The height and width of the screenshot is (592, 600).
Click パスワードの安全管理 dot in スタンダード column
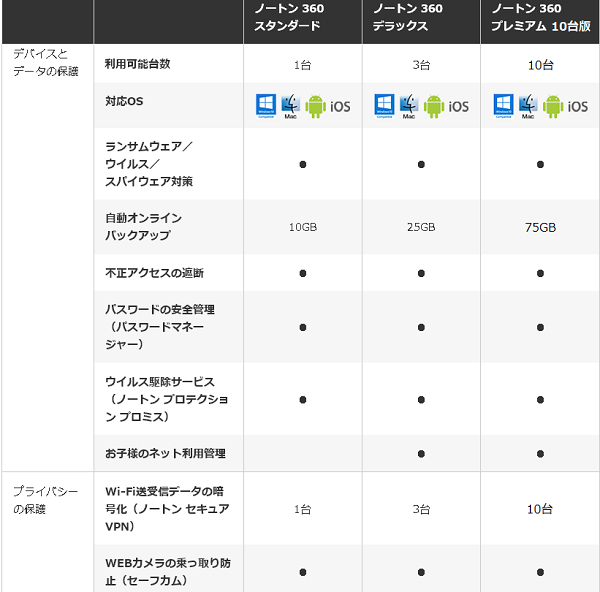click(x=303, y=328)
